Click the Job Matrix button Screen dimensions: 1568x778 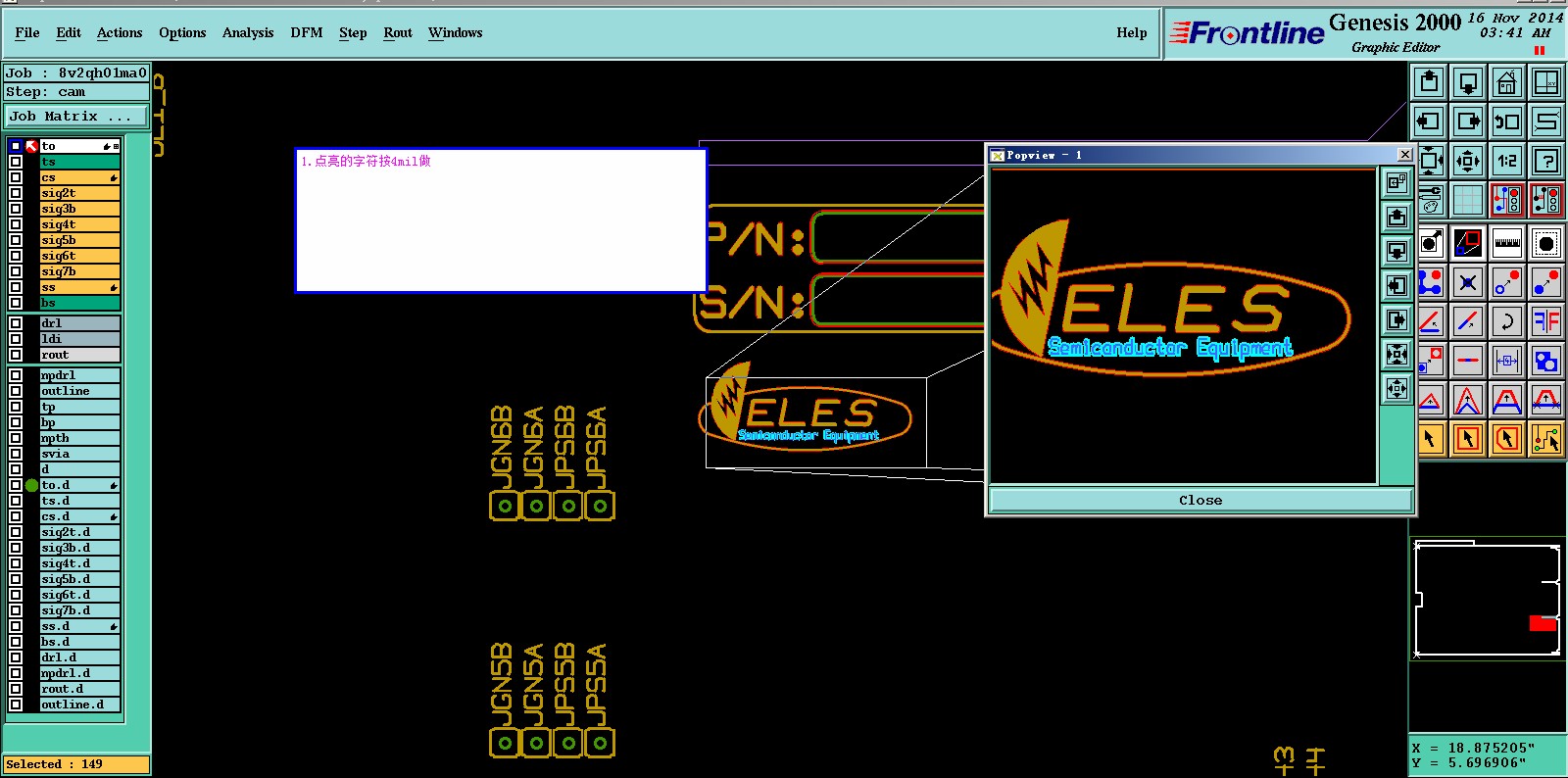(x=76, y=116)
